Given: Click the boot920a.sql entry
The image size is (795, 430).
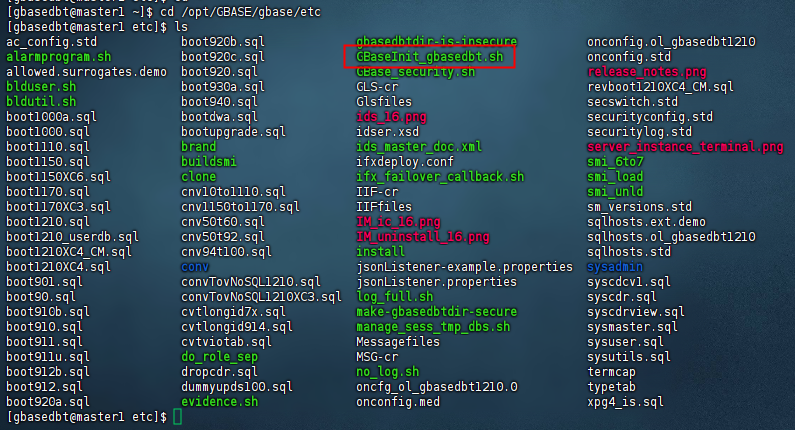Looking at the screenshot, I should [48, 402].
